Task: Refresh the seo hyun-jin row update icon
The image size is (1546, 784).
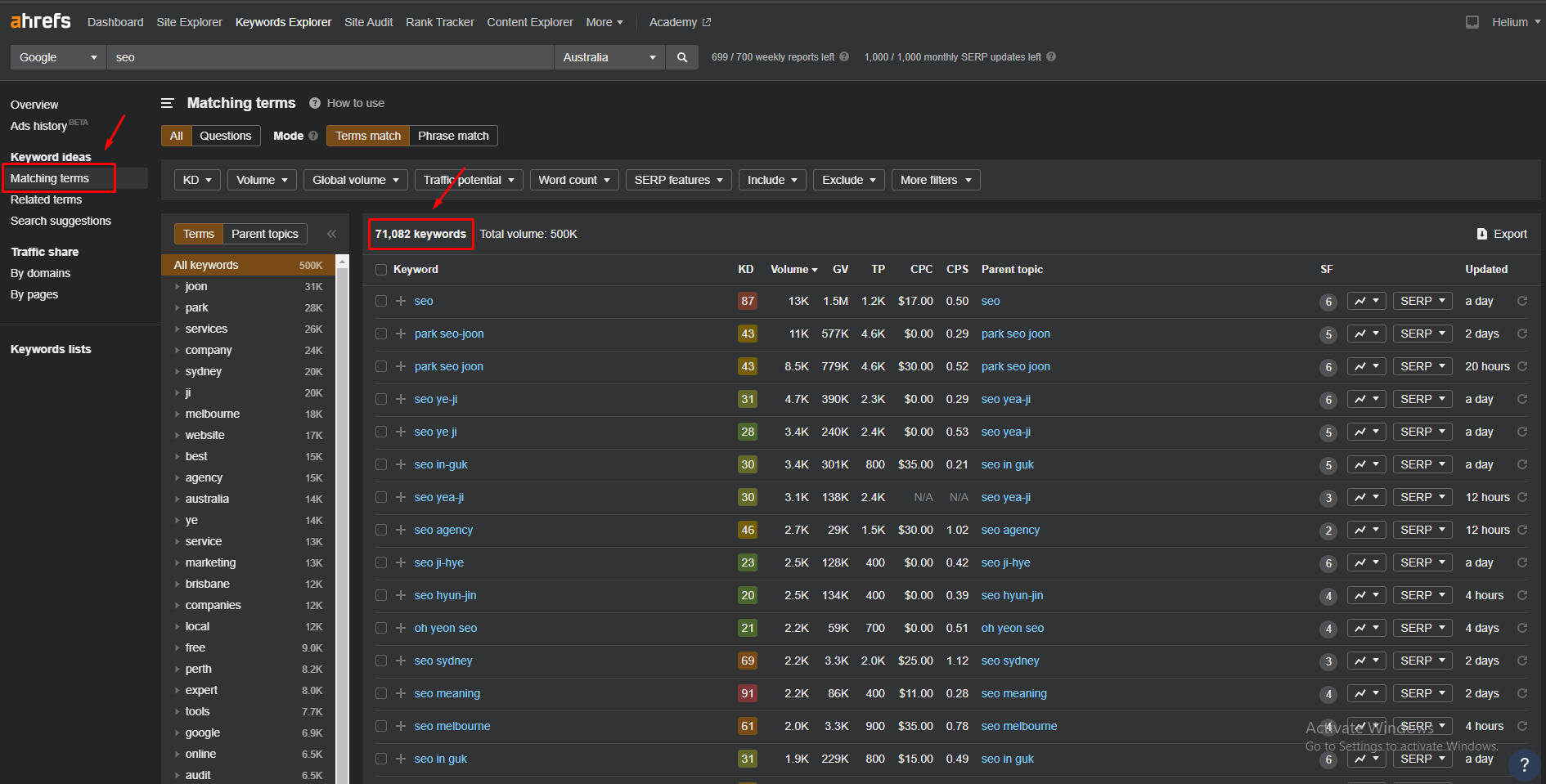Action: 1522,595
